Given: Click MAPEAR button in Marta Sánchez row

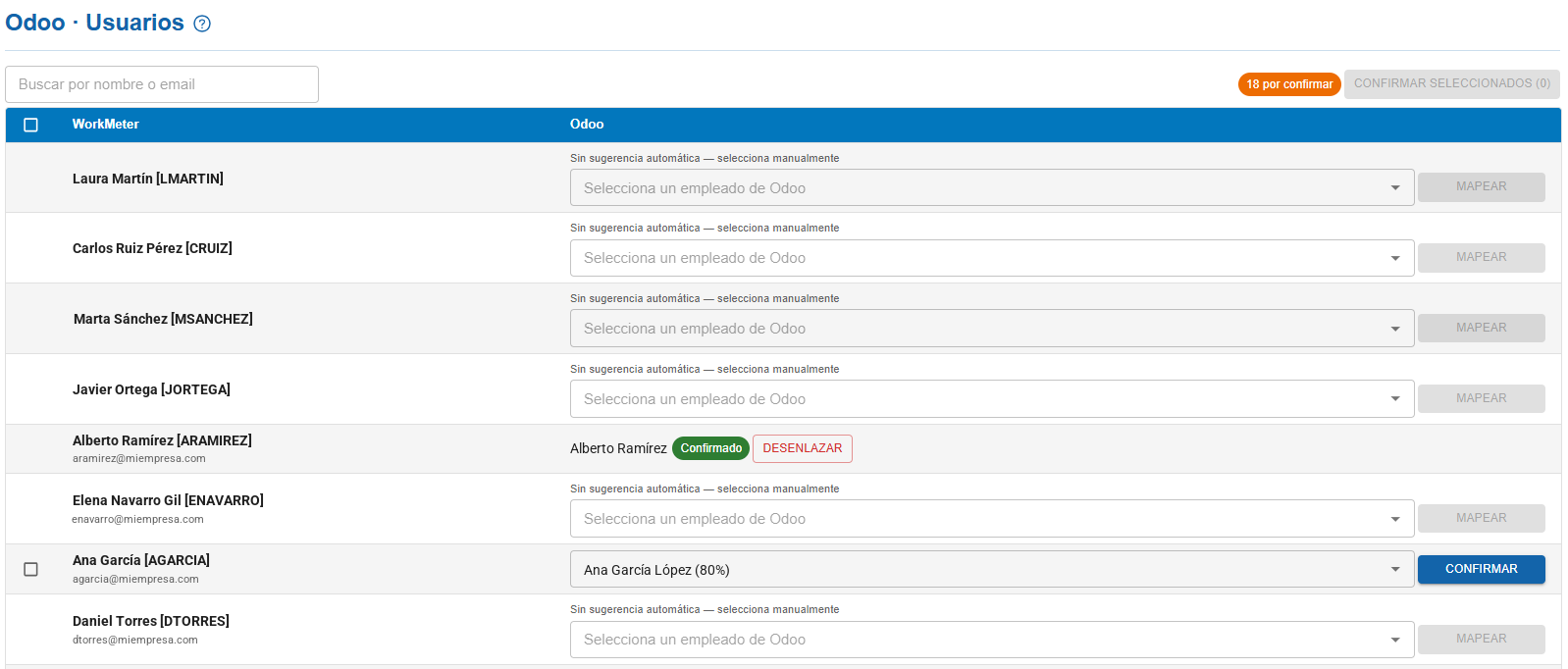Looking at the screenshot, I should pyautogui.click(x=1481, y=328).
